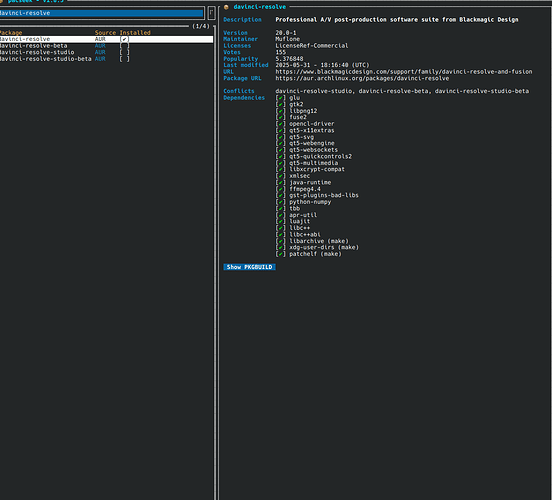Open the aur.archlinux.org package URL
The image size is (552, 500).
pos(362,78)
